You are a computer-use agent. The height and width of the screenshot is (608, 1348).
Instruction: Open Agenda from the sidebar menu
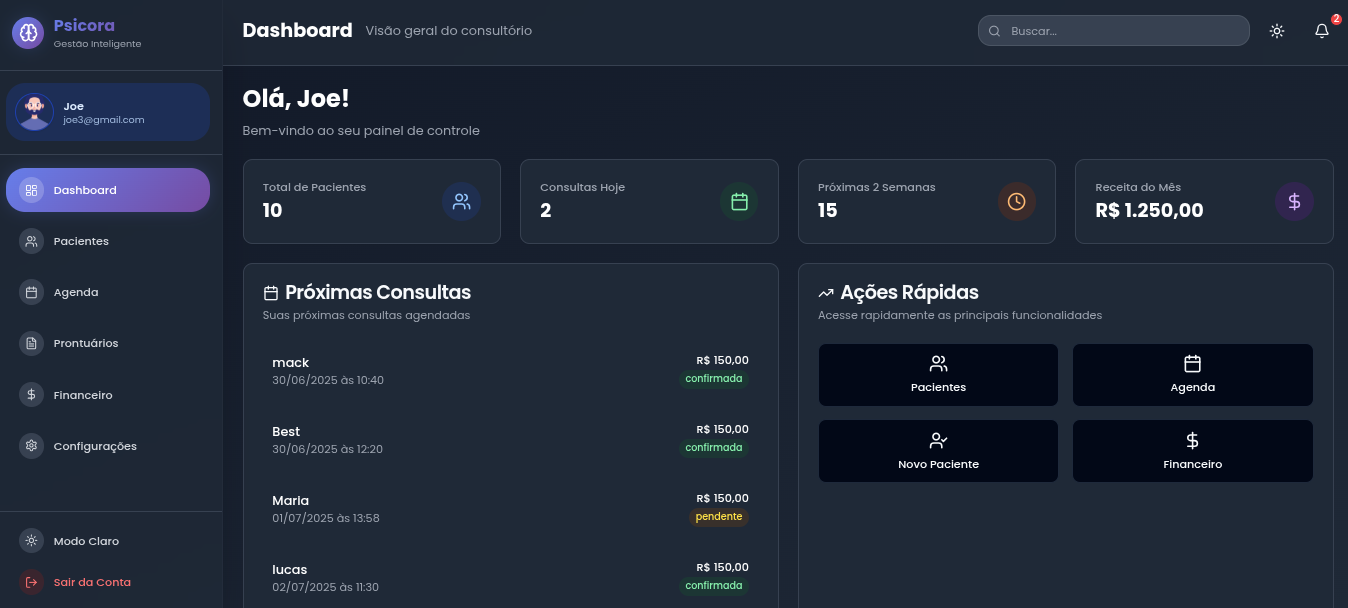click(75, 292)
